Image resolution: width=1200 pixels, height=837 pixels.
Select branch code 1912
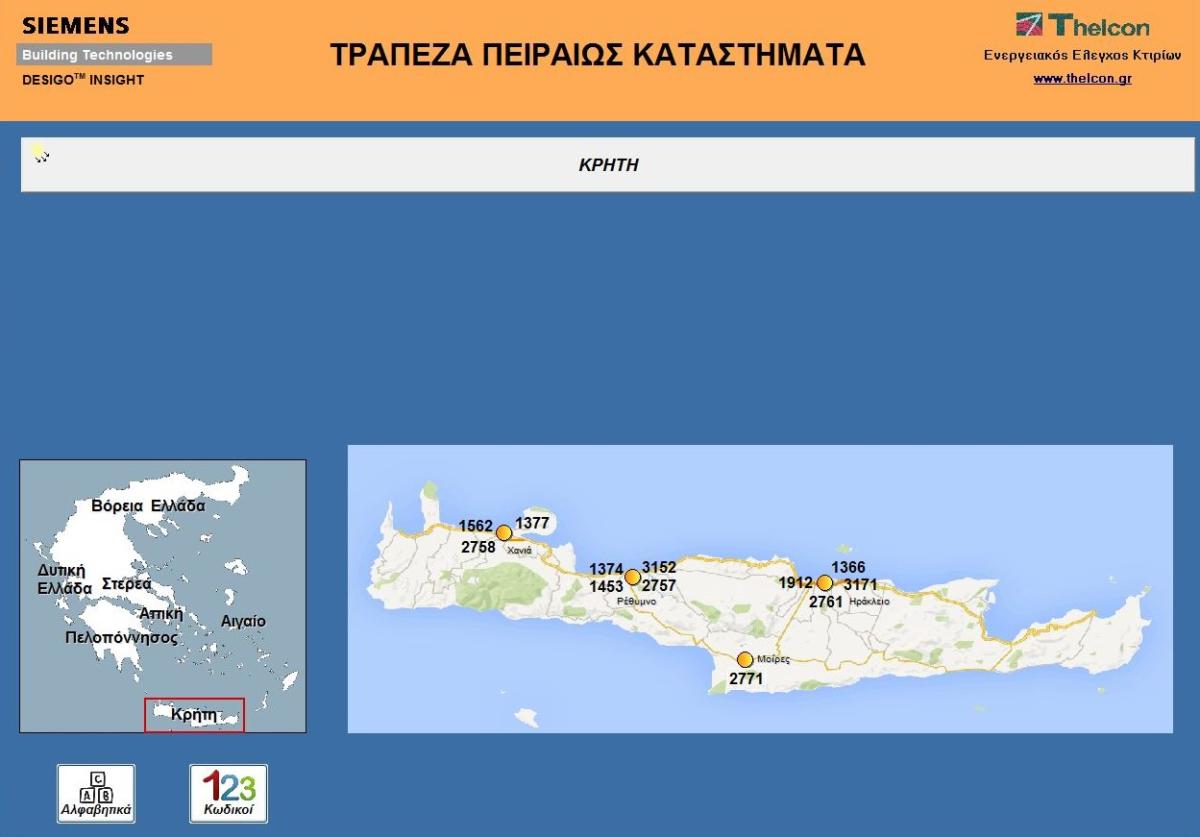click(x=796, y=583)
